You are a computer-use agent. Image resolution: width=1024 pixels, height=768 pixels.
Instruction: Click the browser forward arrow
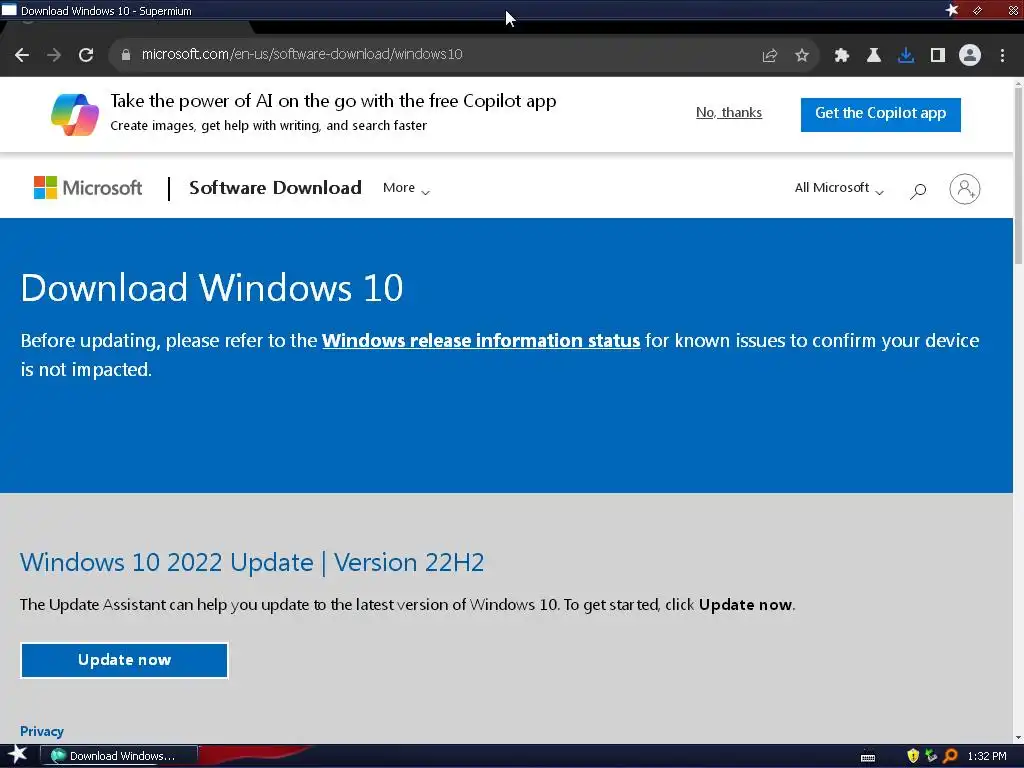coord(54,55)
